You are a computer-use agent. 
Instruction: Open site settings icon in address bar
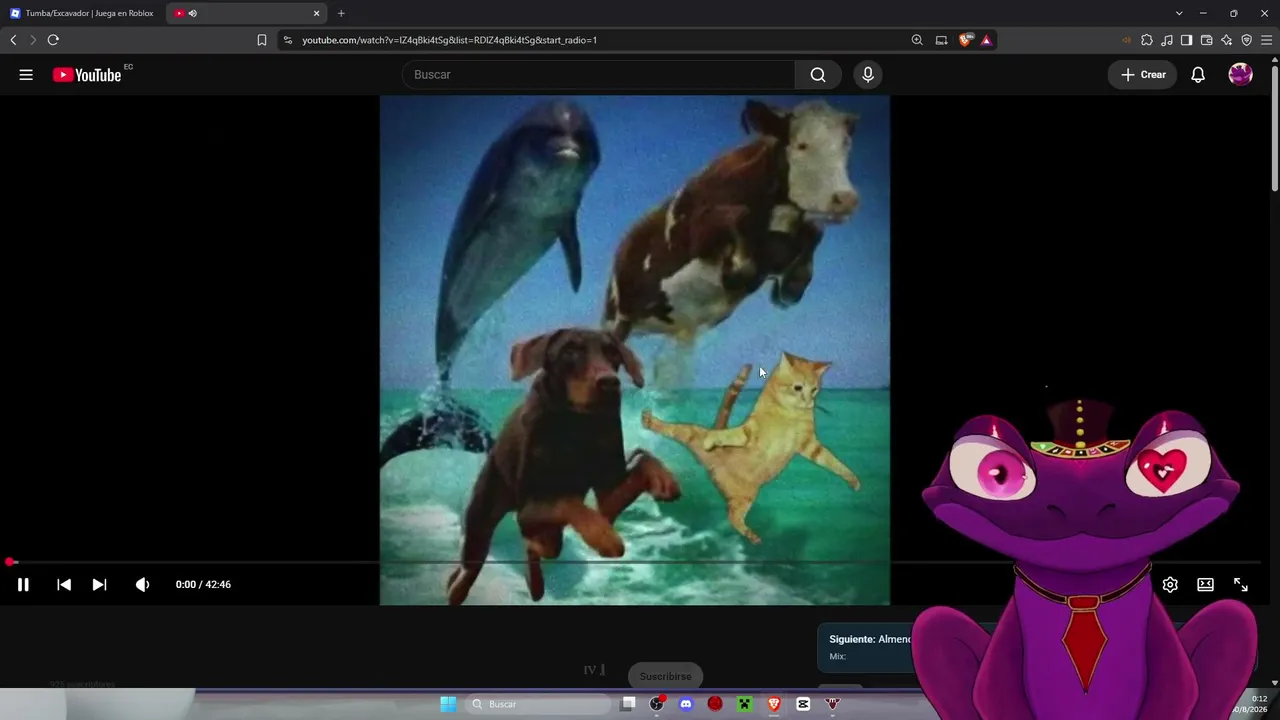(x=288, y=40)
